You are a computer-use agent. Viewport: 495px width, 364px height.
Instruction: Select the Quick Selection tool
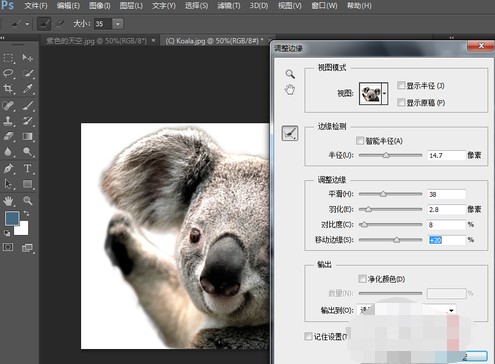[x=28, y=73]
